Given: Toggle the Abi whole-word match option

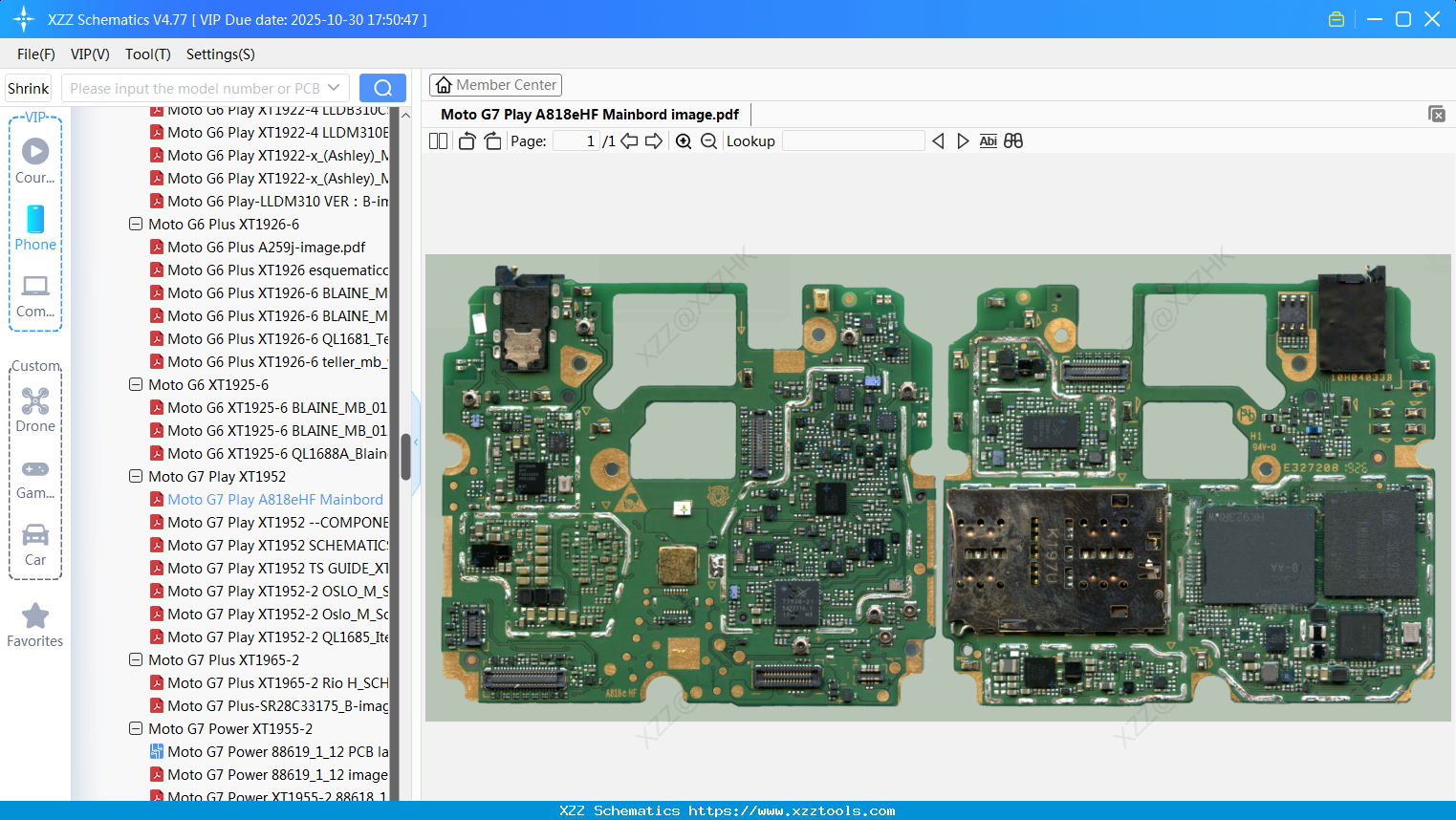Looking at the screenshot, I should [988, 140].
